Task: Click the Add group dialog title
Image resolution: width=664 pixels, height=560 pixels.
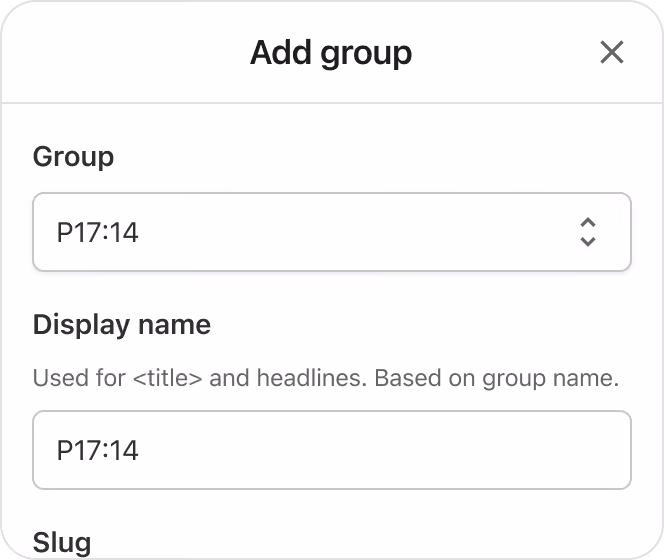Action: 331,53
